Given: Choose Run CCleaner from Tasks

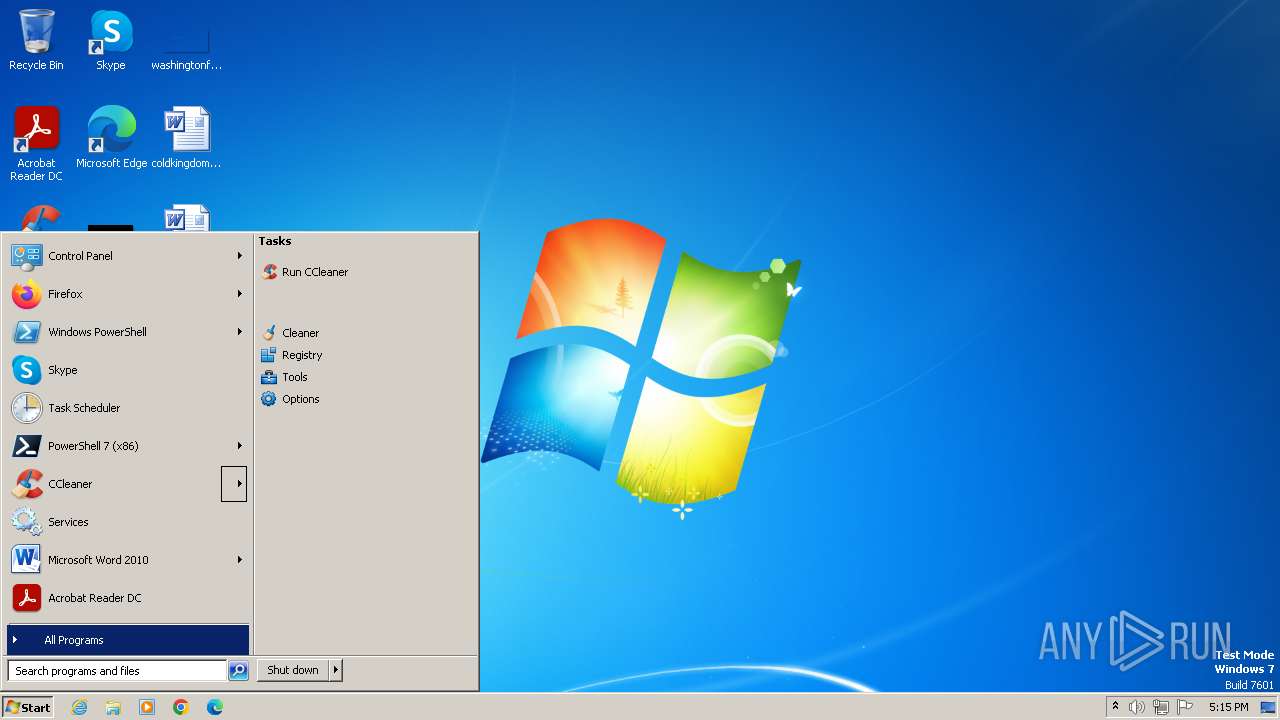Looking at the screenshot, I should click(315, 272).
